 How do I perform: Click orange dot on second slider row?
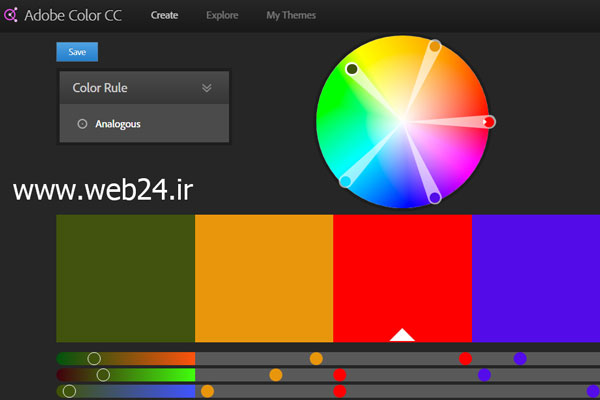pyautogui.click(x=276, y=375)
